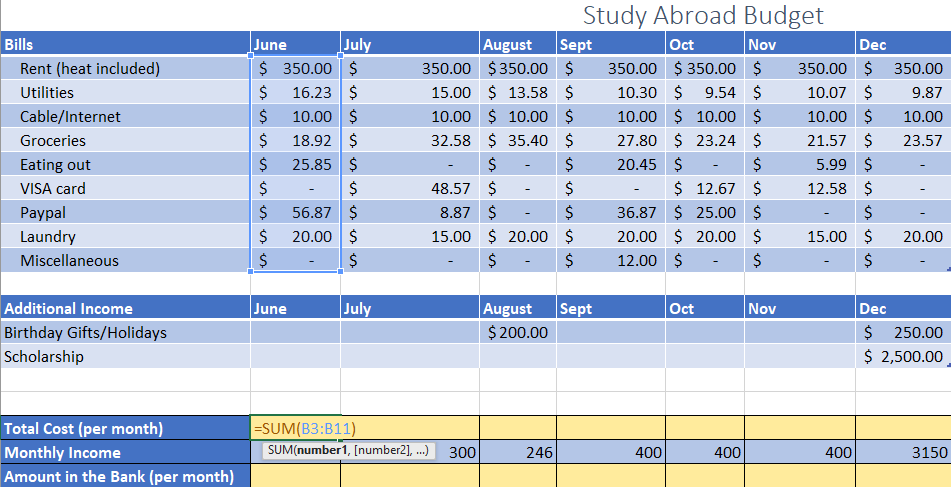Image resolution: width=951 pixels, height=487 pixels.
Task: Click the July VISA card value 48.57
Action: pos(410,188)
